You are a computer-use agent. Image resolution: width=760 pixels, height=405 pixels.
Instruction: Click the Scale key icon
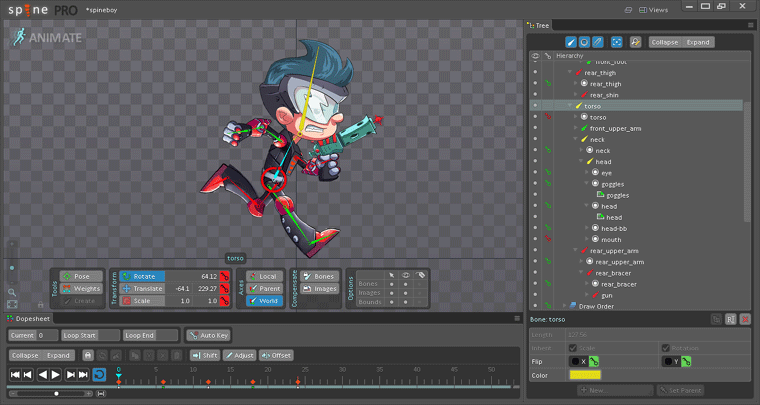point(224,301)
